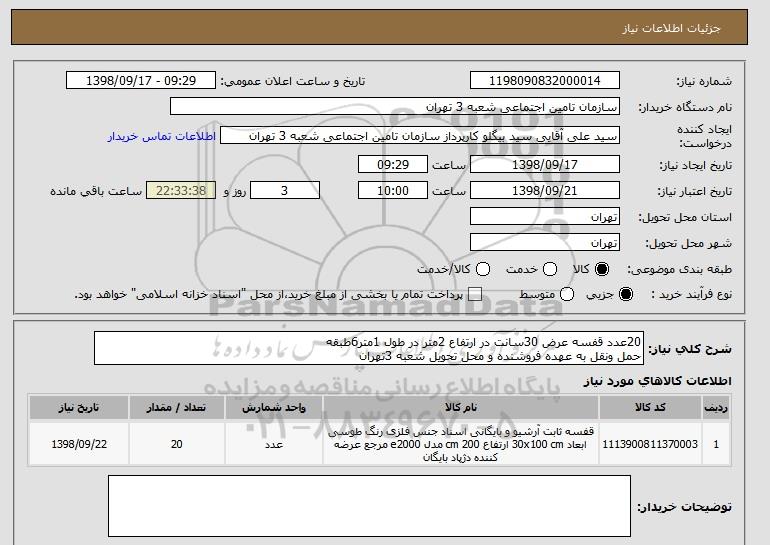Screen dimensions: 770x545
Task: Click the delivery city field تهران
Action: point(545,243)
